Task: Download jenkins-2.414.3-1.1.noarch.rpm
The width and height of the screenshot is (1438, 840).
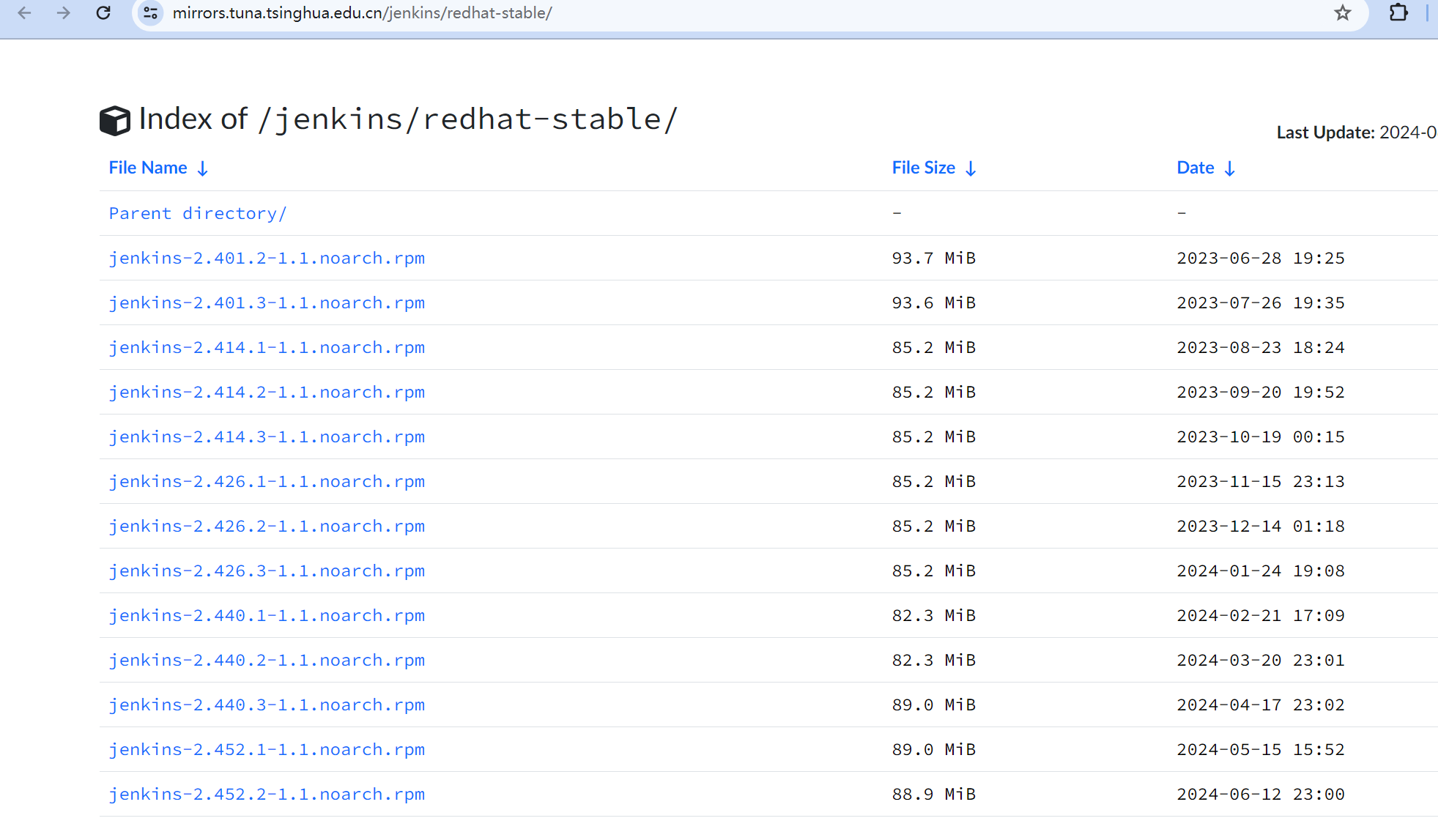Action: coord(267,436)
